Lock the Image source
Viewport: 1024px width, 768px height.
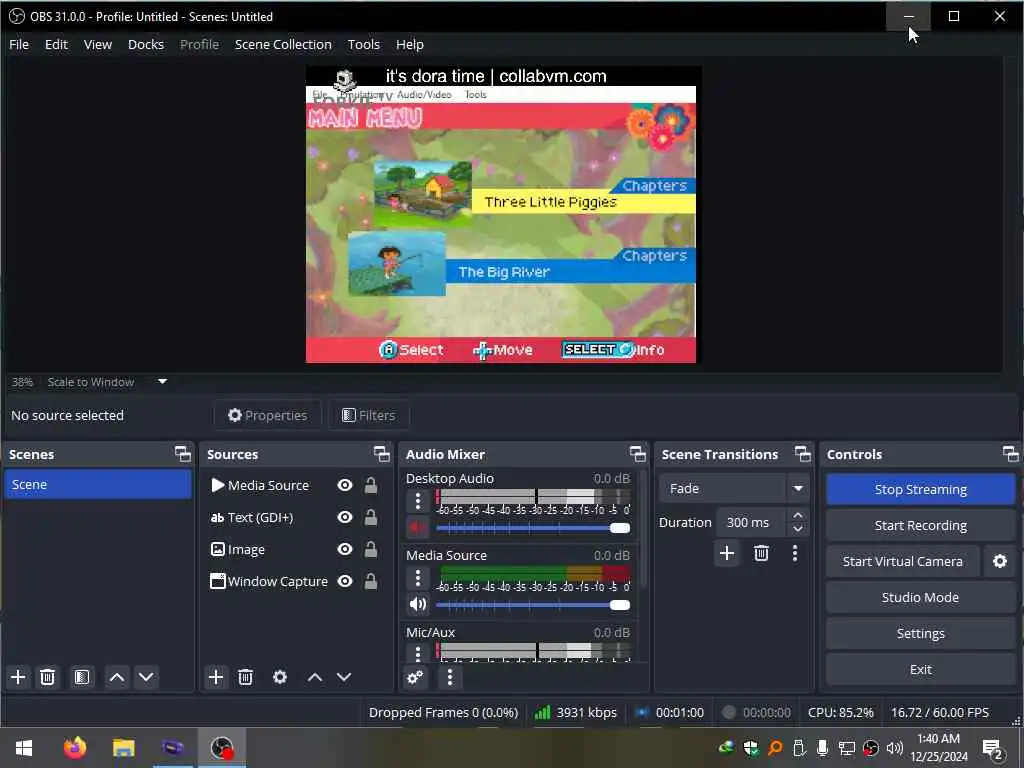coord(370,549)
